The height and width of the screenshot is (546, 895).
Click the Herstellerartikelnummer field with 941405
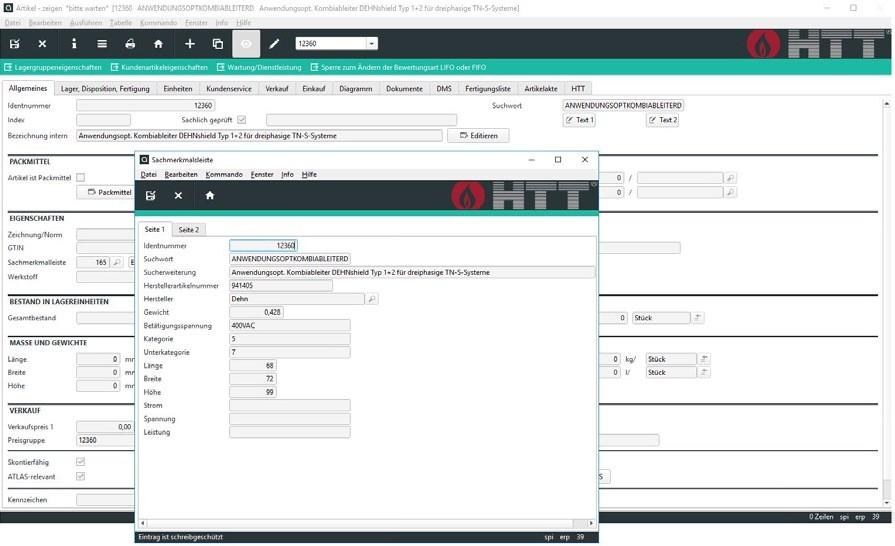[280, 285]
